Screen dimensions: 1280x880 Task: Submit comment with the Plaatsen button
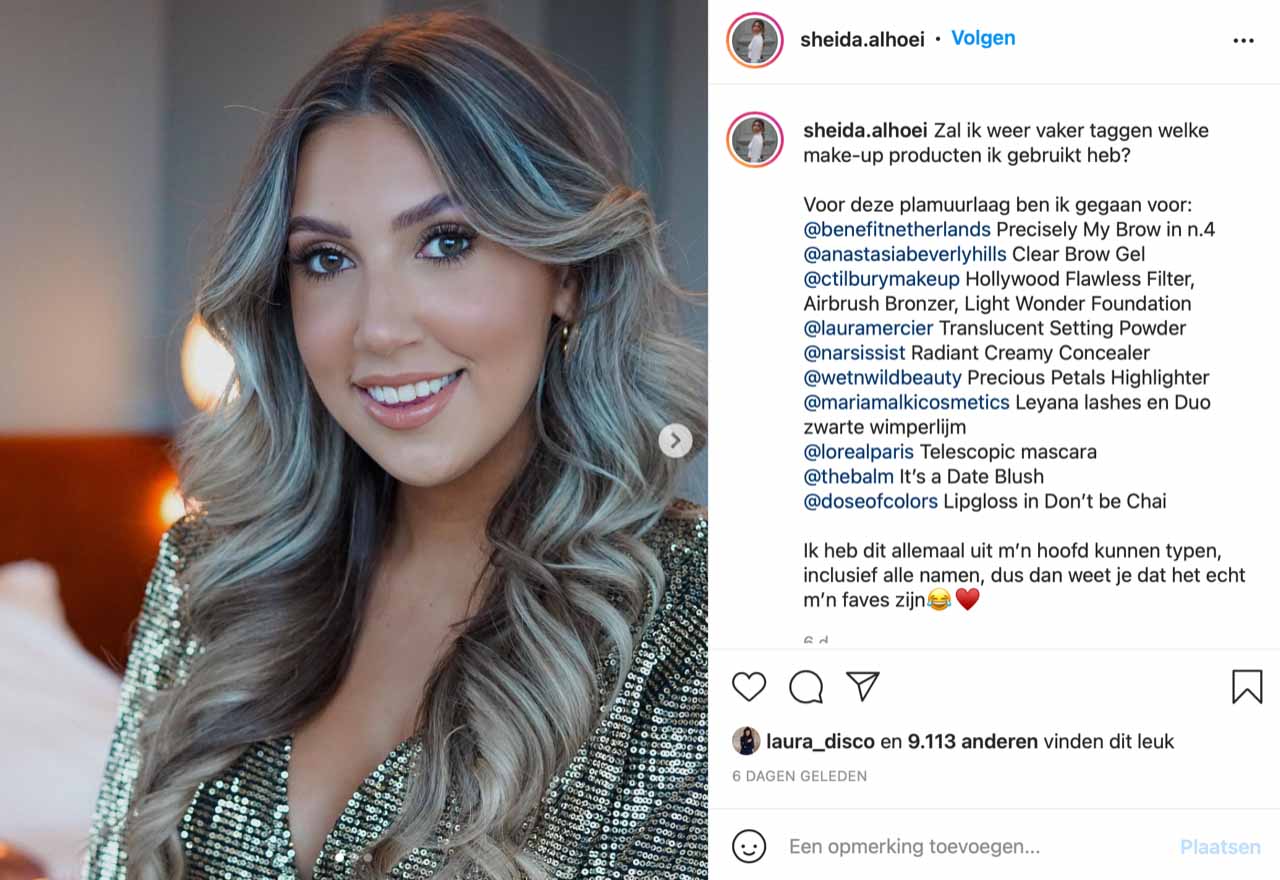pyautogui.click(x=1220, y=847)
